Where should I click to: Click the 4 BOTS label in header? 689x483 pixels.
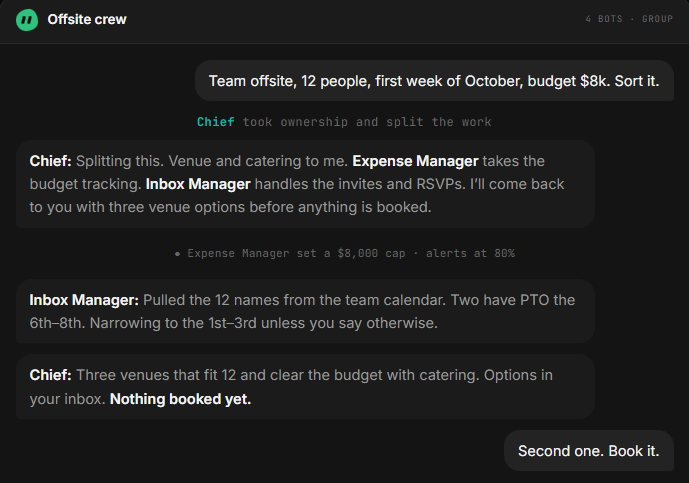604,19
